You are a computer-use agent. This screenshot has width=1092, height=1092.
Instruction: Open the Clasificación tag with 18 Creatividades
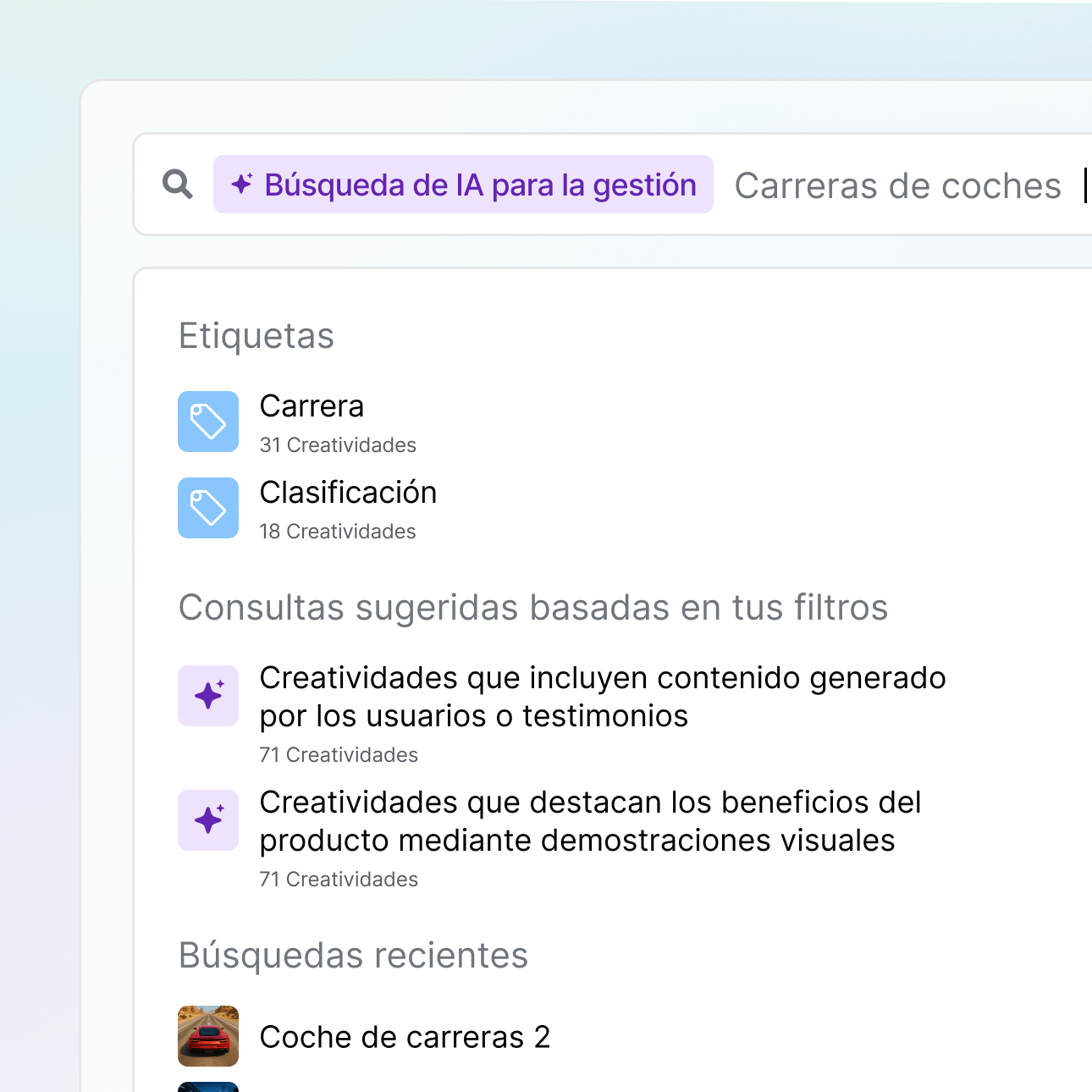click(349, 492)
